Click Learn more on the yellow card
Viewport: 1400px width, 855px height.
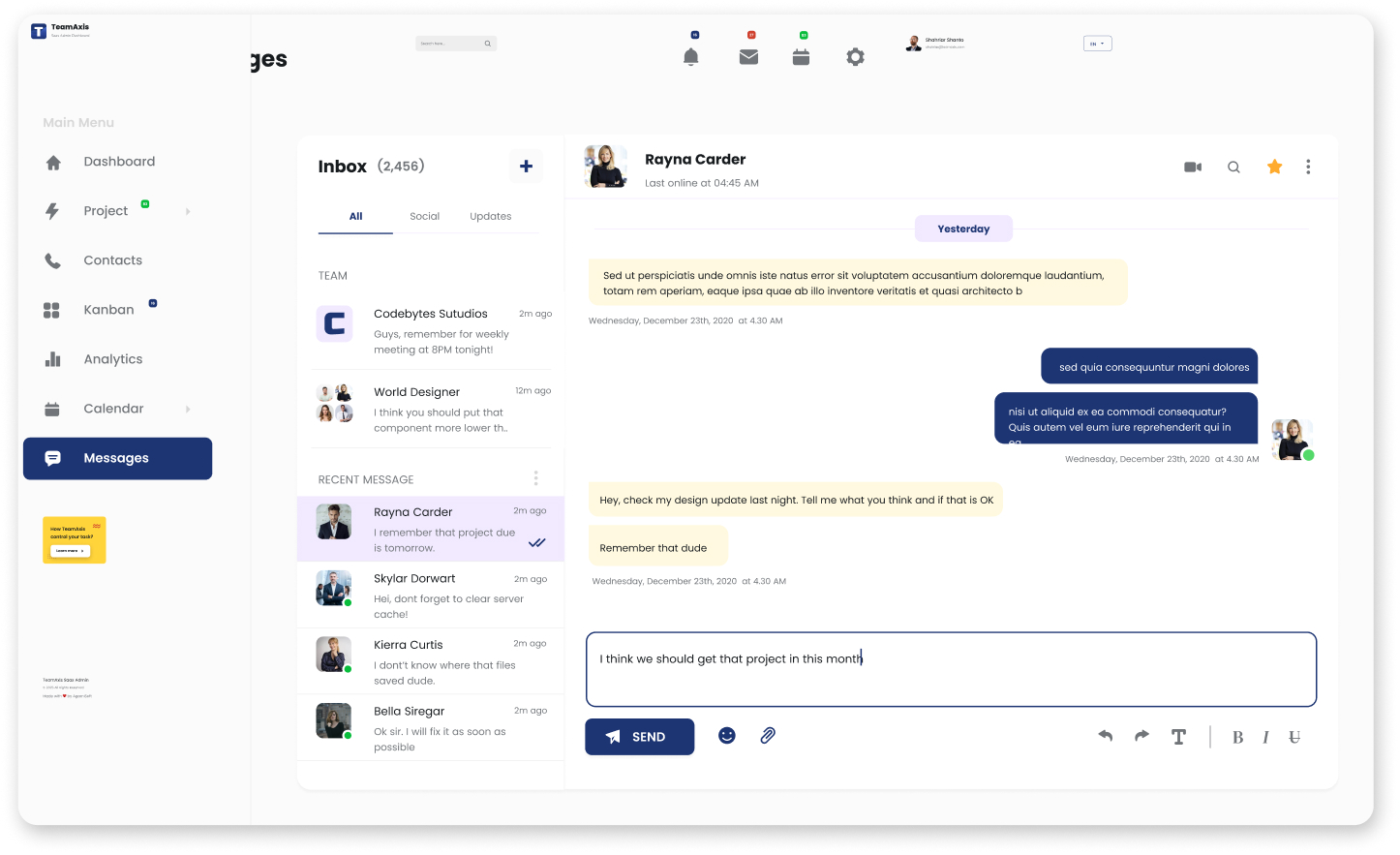click(x=70, y=551)
